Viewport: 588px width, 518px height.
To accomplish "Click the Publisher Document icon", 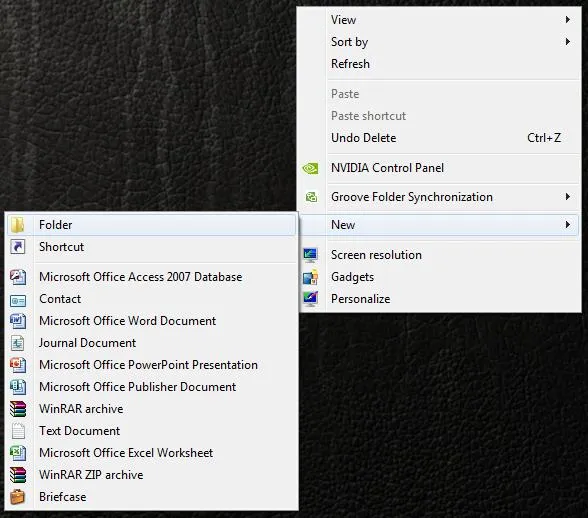I will tap(18, 387).
